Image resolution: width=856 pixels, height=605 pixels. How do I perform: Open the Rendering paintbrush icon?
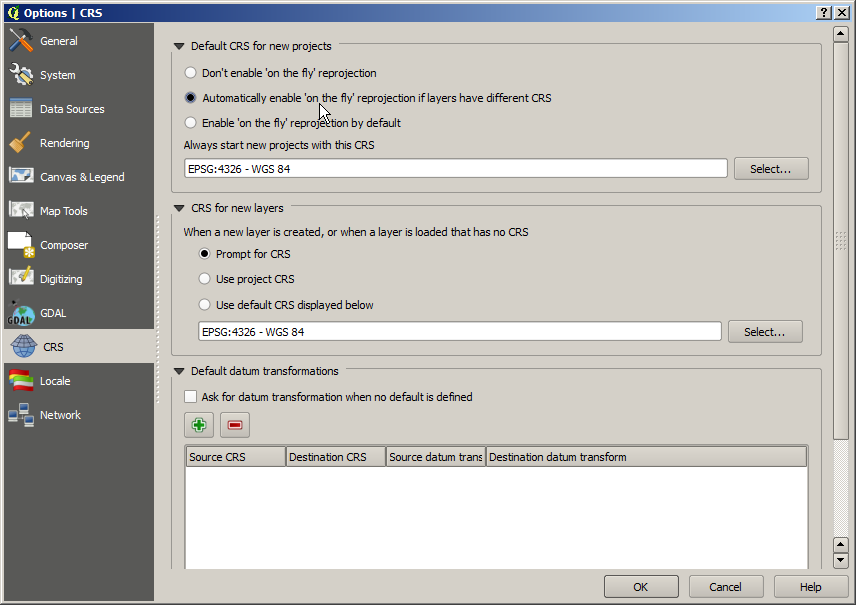pos(22,142)
